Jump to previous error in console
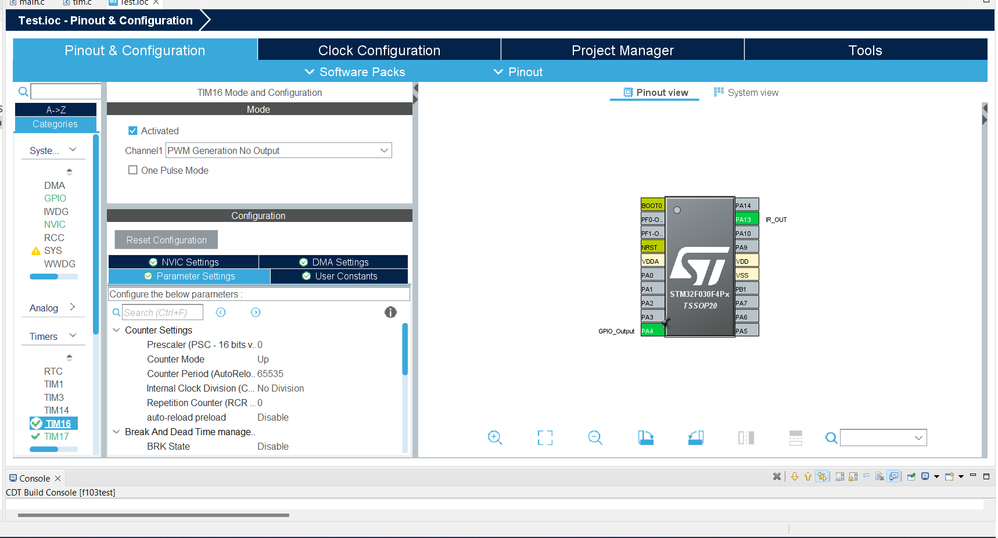Image resolution: width=998 pixels, height=538 pixels. (808, 476)
